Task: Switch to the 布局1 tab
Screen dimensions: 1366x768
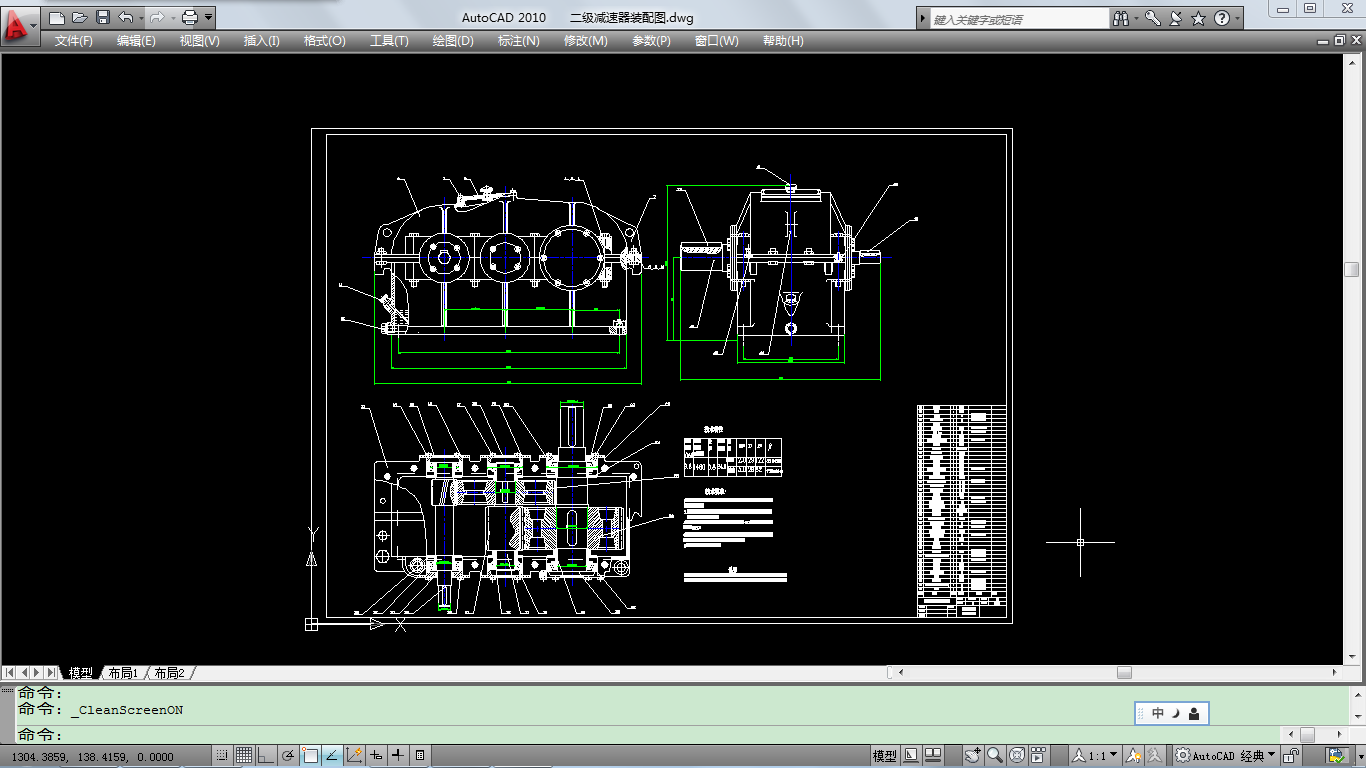Action: pos(122,673)
